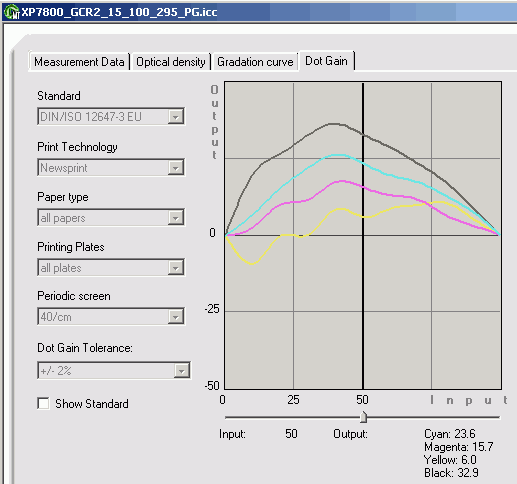
Task: Expand the Dot Gain Tolerance +/- 2% dropdown
Action: coord(114,370)
